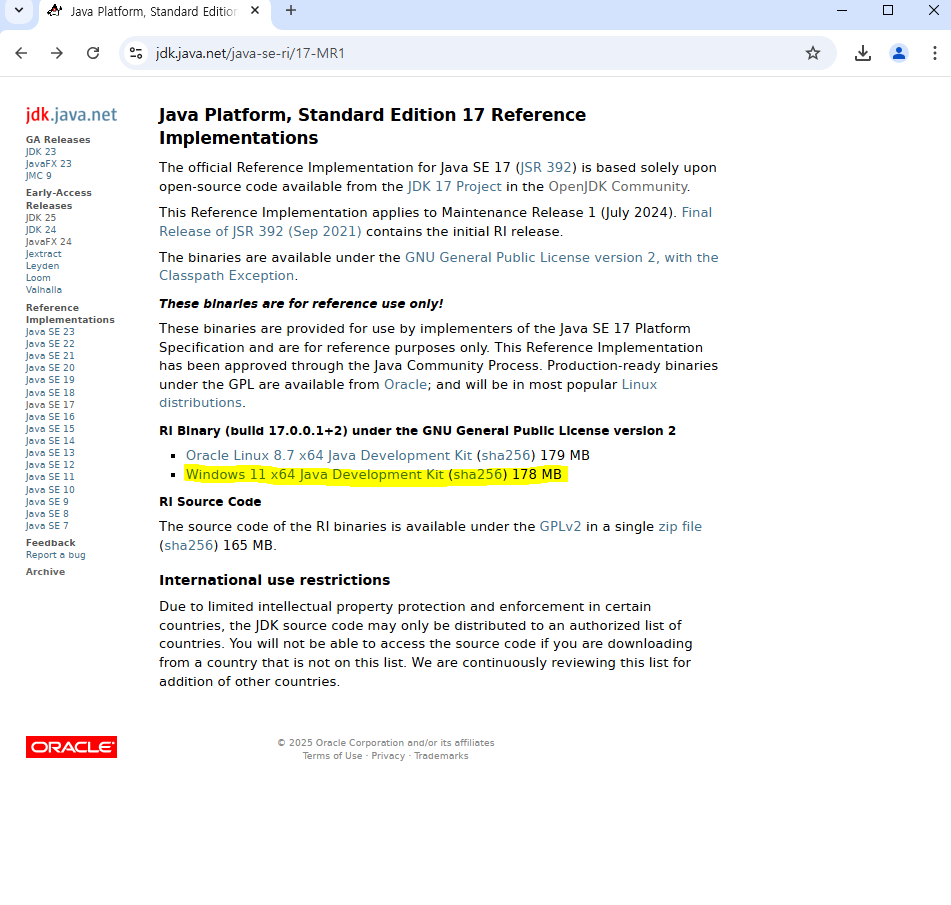Image resolution: width=951 pixels, height=905 pixels.
Task: Open the JDK 24 early-access link
Action: 41,230
